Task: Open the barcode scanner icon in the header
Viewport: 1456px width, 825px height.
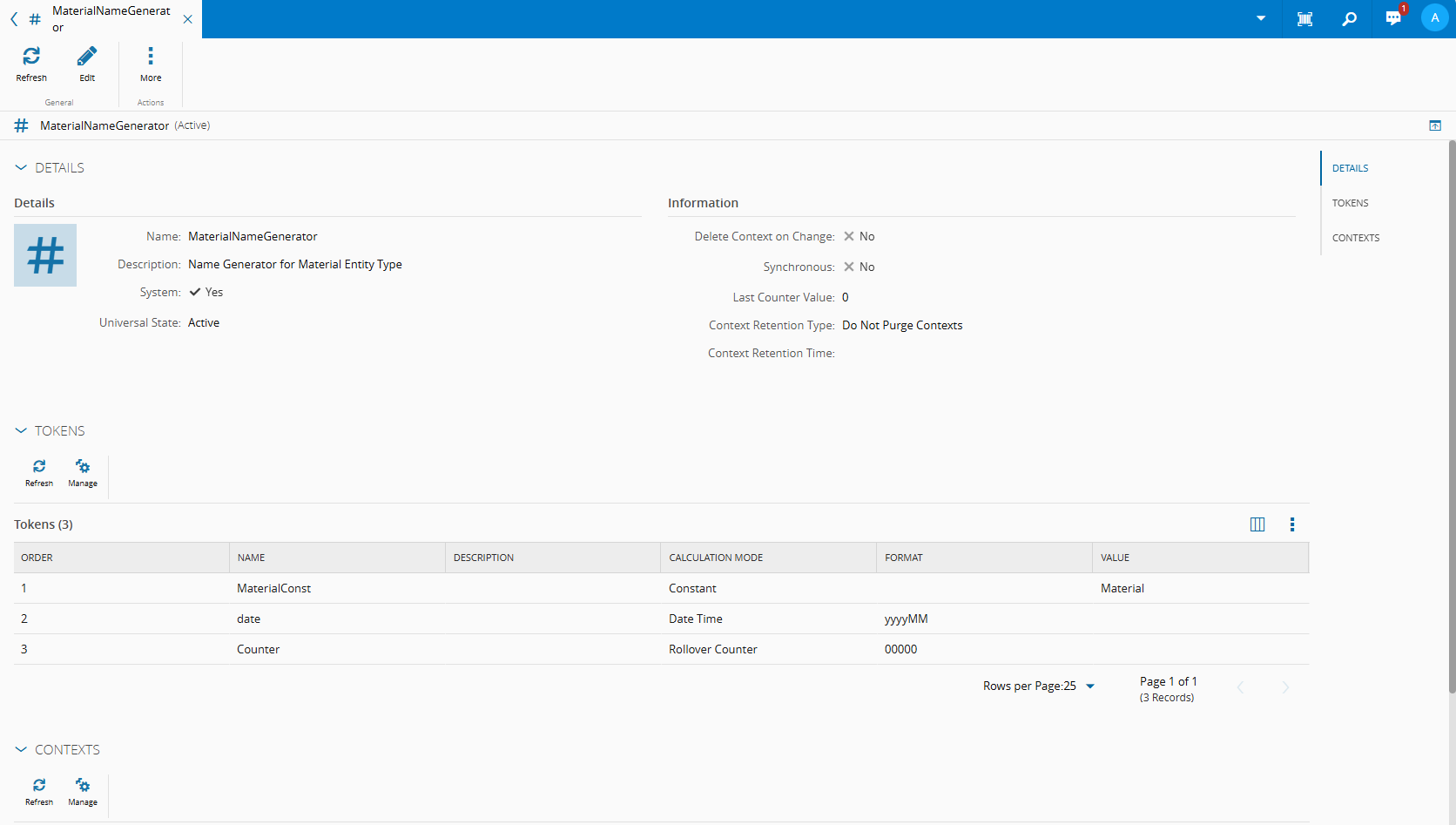Action: click(x=1304, y=19)
